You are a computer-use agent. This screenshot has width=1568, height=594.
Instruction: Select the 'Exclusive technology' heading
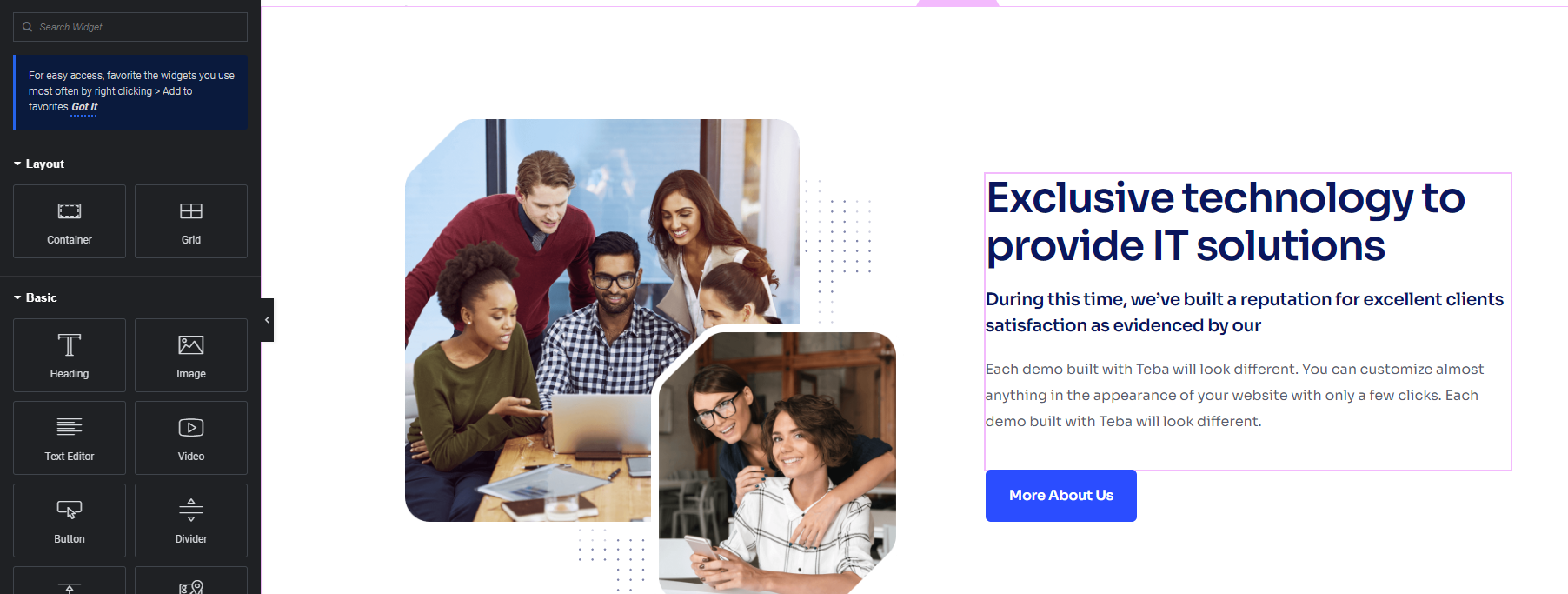point(1226,222)
